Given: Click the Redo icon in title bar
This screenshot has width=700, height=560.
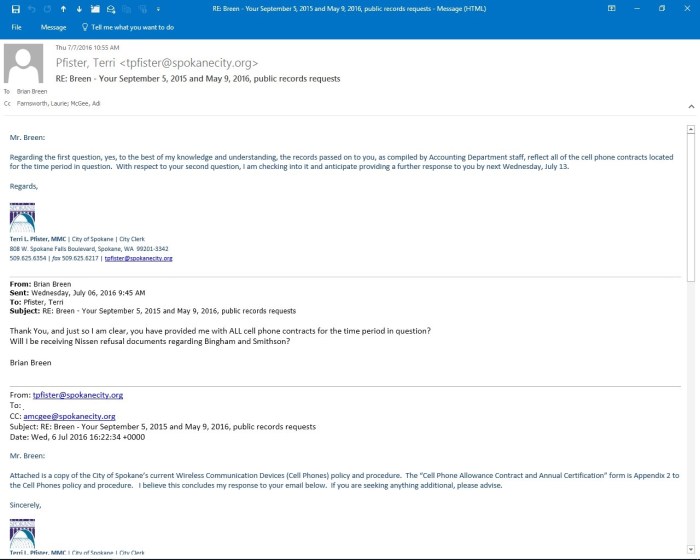Looking at the screenshot, I should (46, 9).
